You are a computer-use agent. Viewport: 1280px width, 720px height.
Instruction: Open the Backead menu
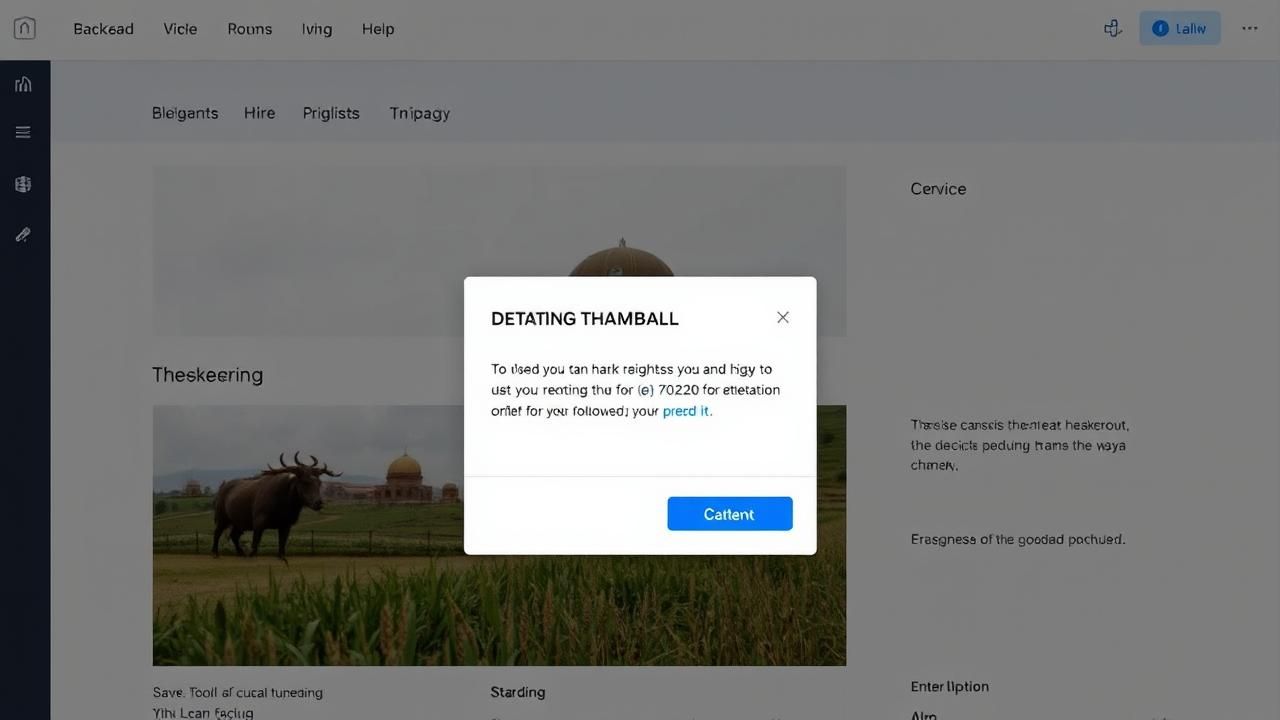click(103, 29)
